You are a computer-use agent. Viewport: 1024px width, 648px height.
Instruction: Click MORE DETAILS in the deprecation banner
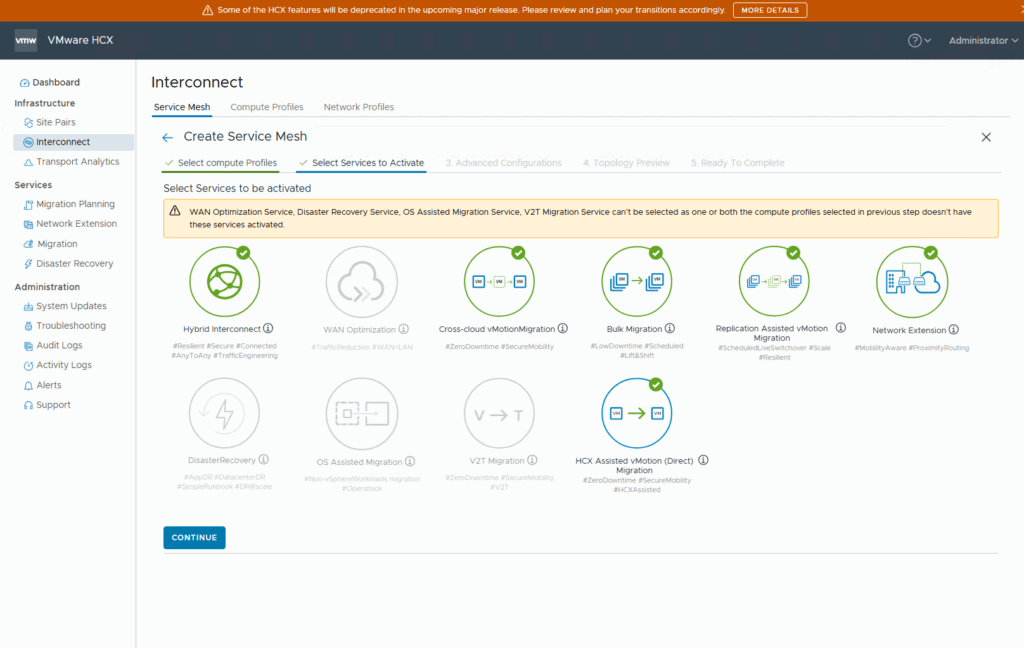pos(769,10)
